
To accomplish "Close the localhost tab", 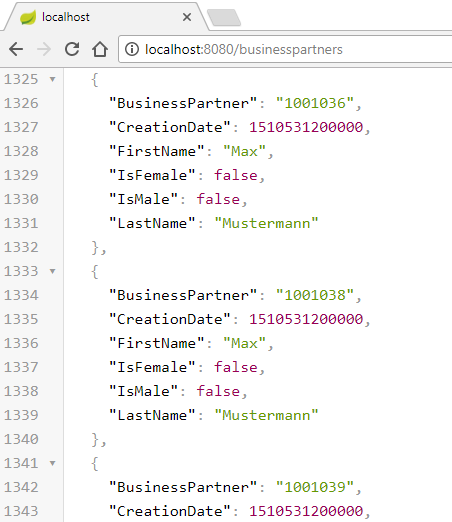I will pyautogui.click(x=187, y=17).
